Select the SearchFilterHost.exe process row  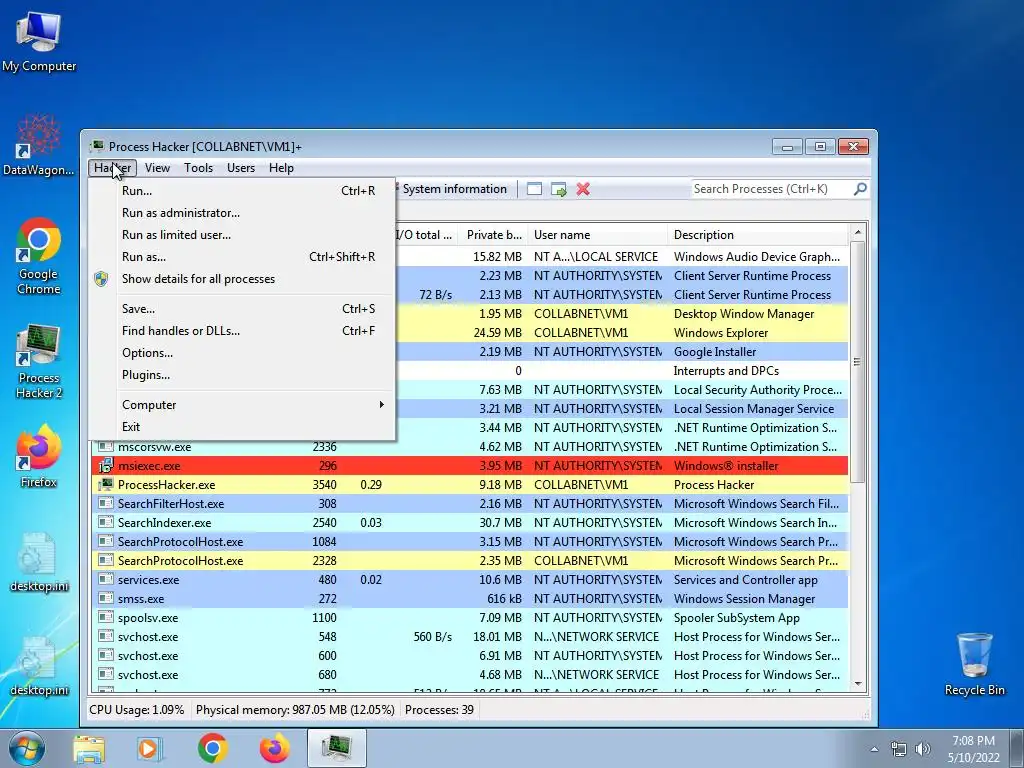click(470, 504)
